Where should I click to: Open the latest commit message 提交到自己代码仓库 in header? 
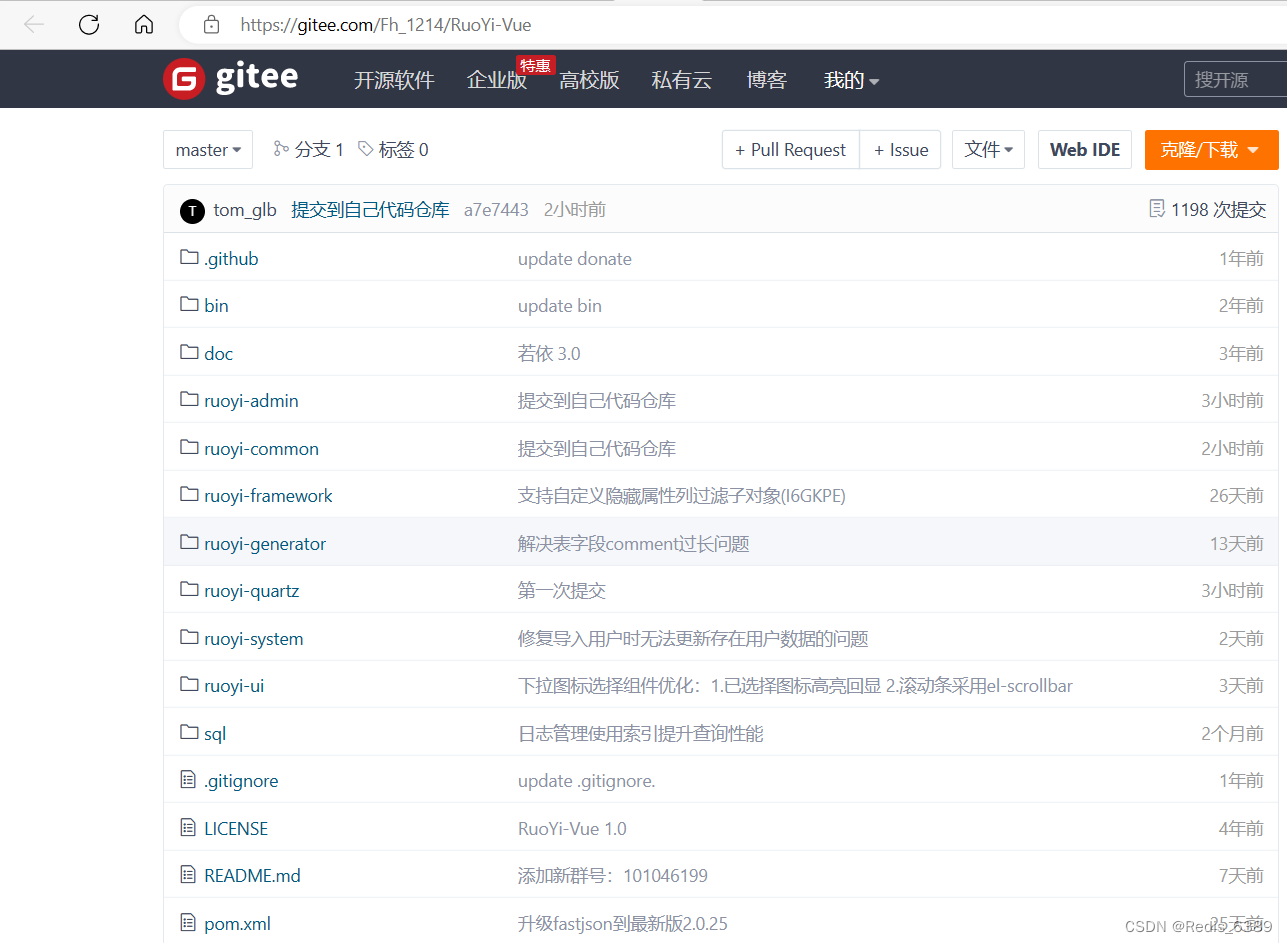[x=370, y=210]
